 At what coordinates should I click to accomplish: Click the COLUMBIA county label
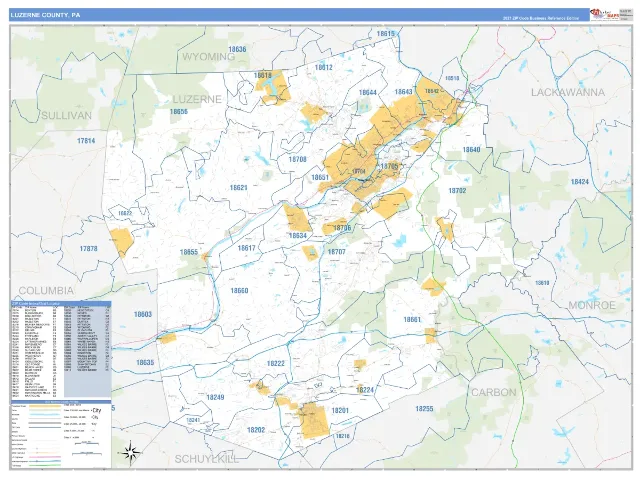pyautogui.click(x=46, y=291)
